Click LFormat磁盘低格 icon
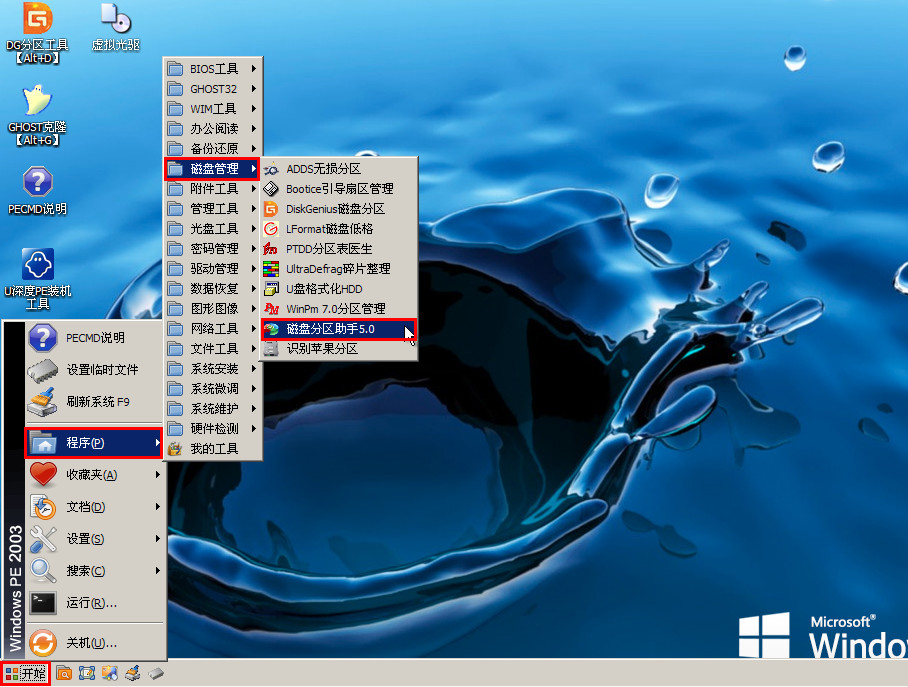 coord(271,229)
